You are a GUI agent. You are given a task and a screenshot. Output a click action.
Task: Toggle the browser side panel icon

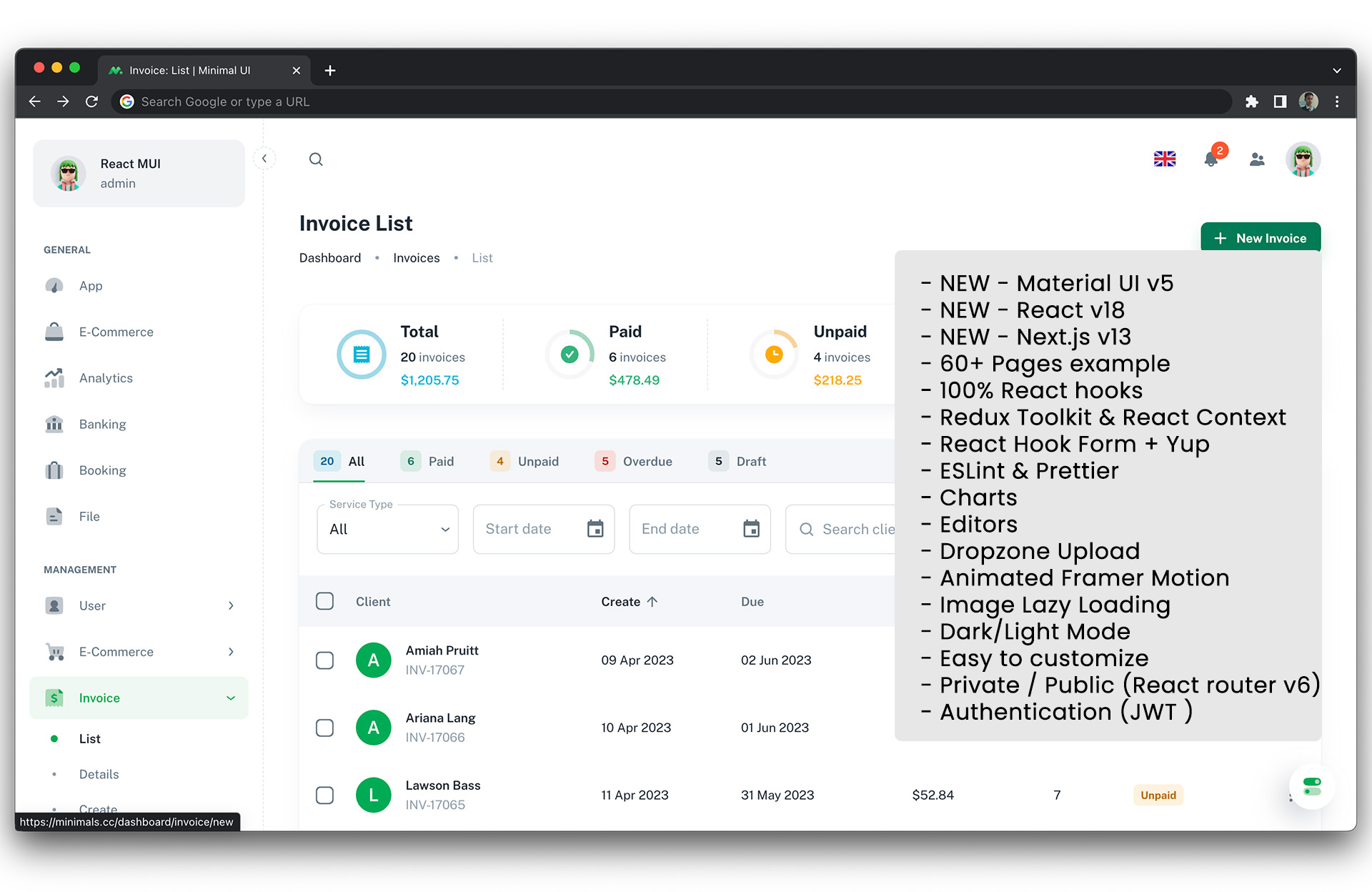1280,101
